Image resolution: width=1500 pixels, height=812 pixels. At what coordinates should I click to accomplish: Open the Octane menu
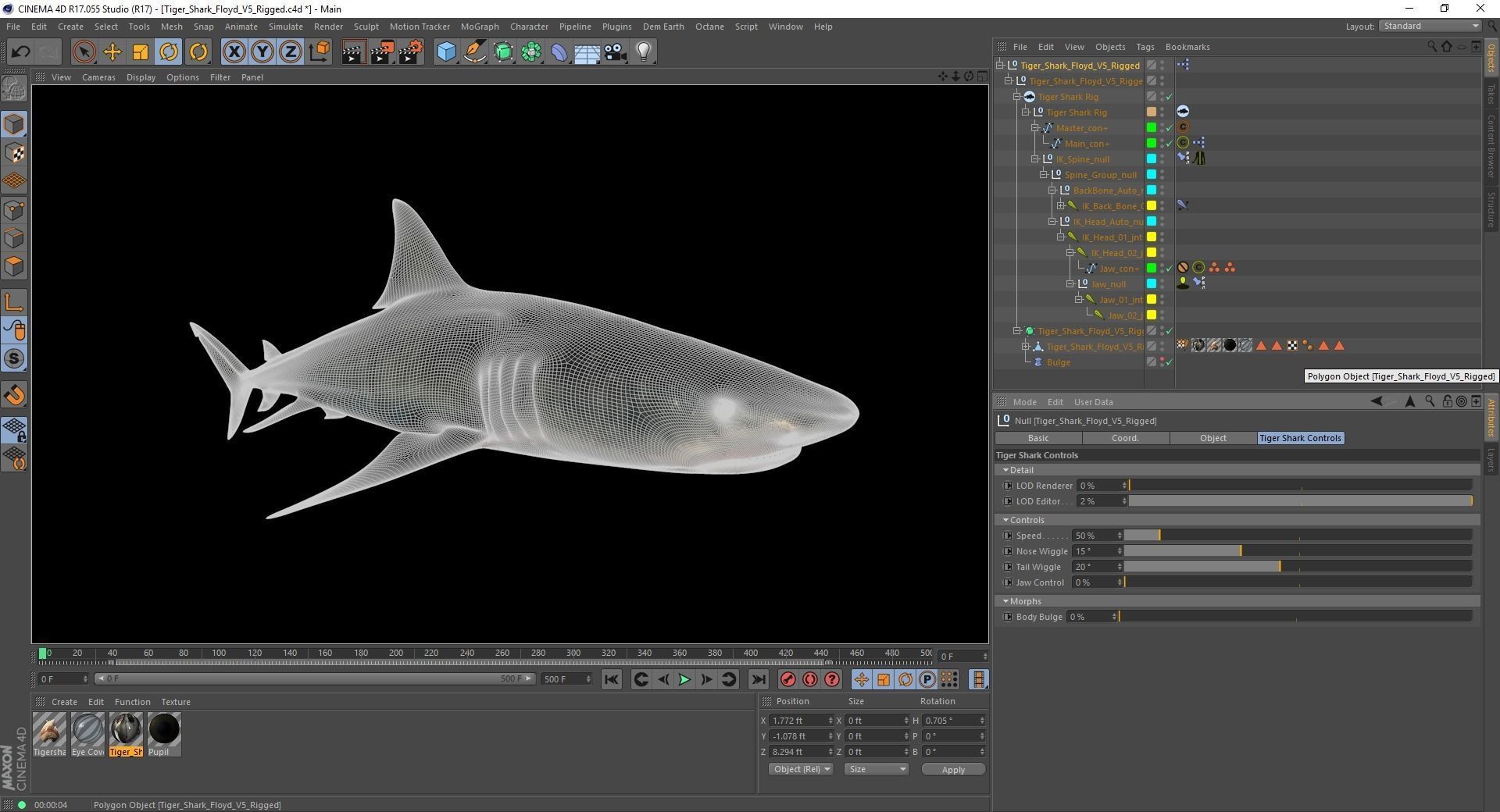(x=709, y=27)
